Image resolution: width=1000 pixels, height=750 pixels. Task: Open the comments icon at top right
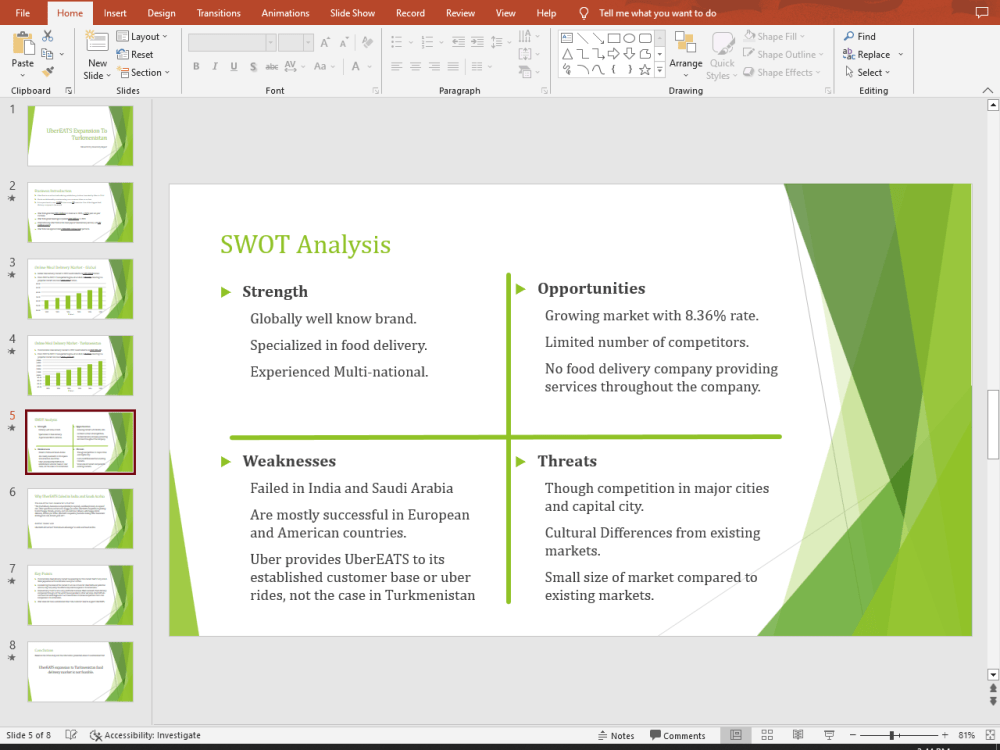pyautogui.click(x=982, y=13)
